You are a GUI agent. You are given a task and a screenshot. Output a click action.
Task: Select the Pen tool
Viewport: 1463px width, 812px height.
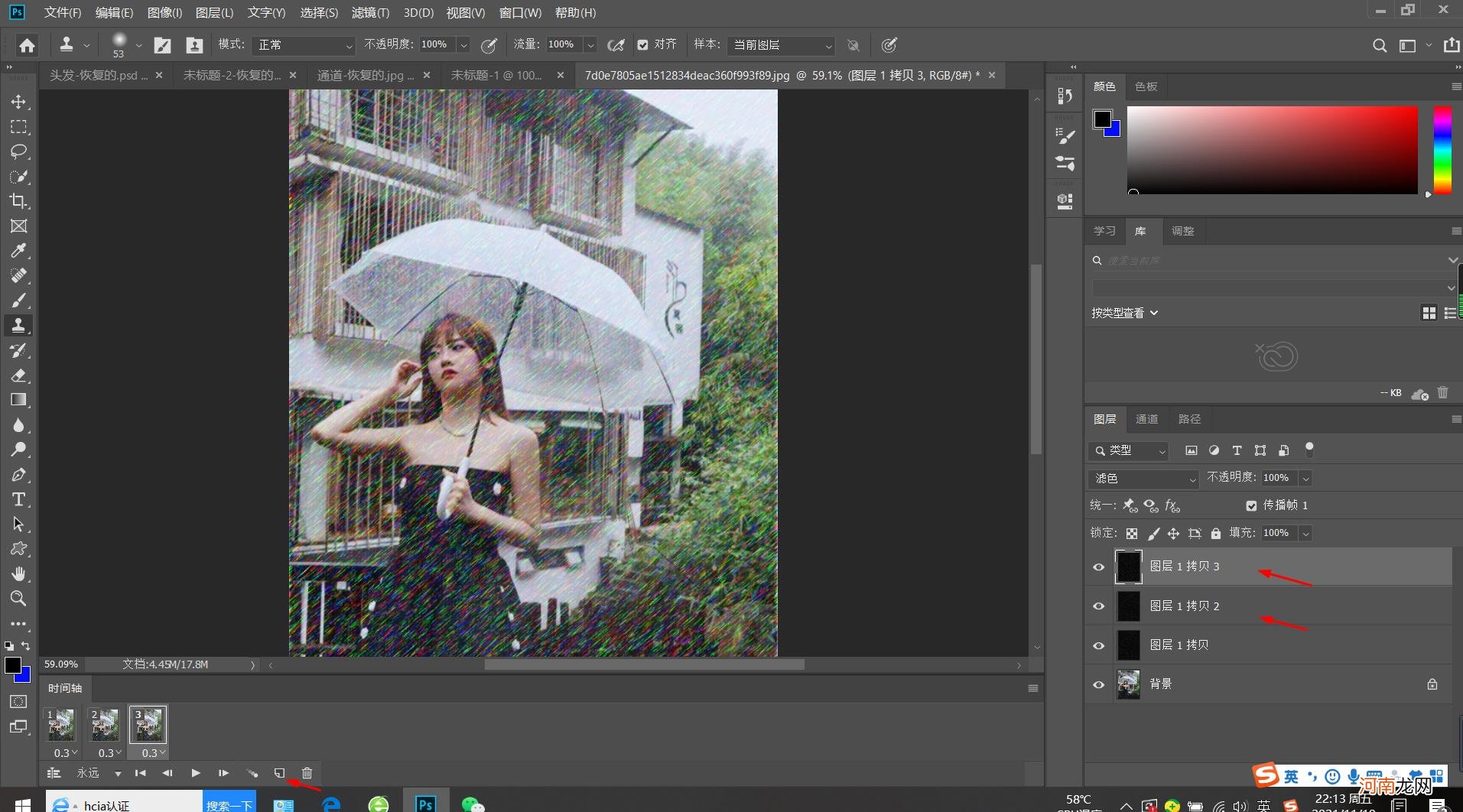[18, 475]
